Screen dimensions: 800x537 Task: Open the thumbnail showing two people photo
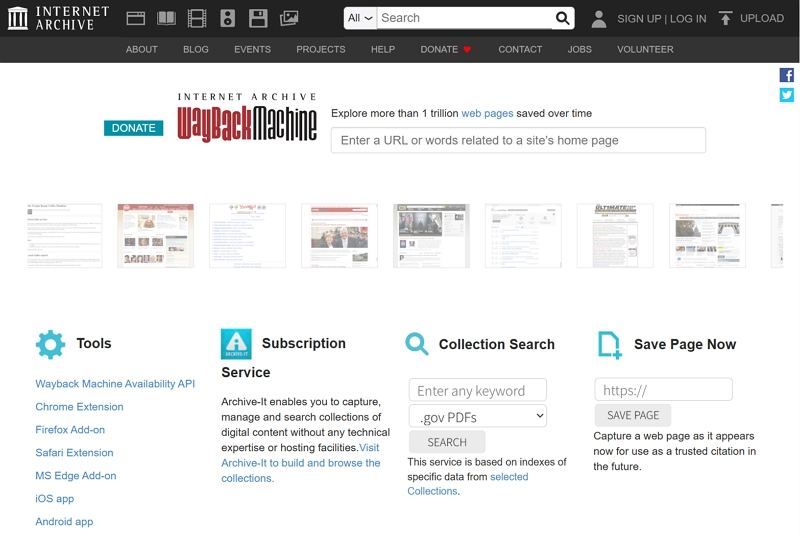click(339, 236)
